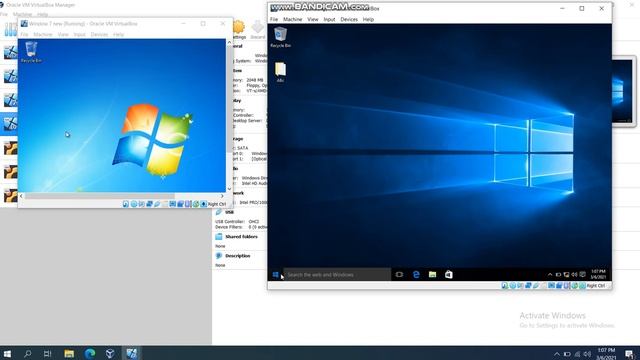Open File Explorer in Windows 10 guest taskbar
Image resolution: width=640 pixels, height=360 pixels.
tap(432, 275)
